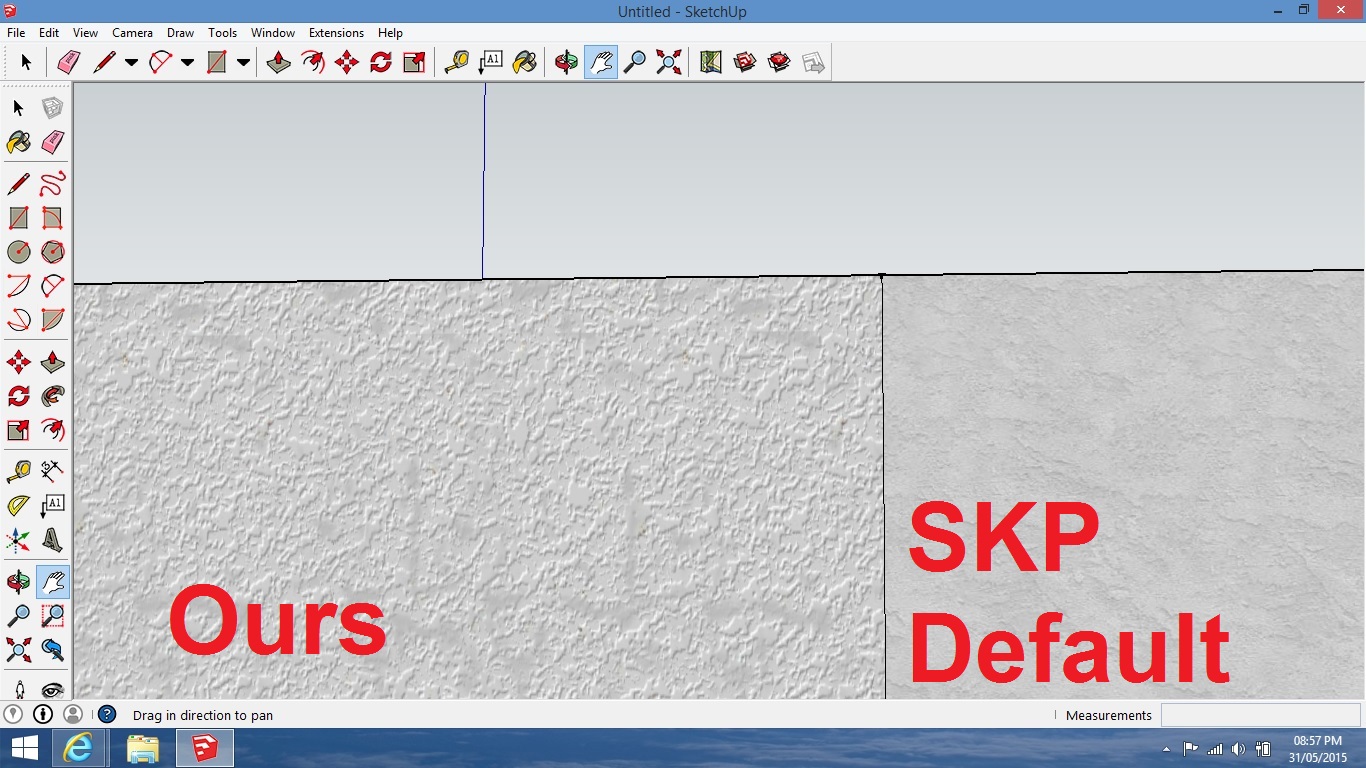The image size is (1366, 768).
Task: Click the Measurements input box
Action: click(1260, 715)
